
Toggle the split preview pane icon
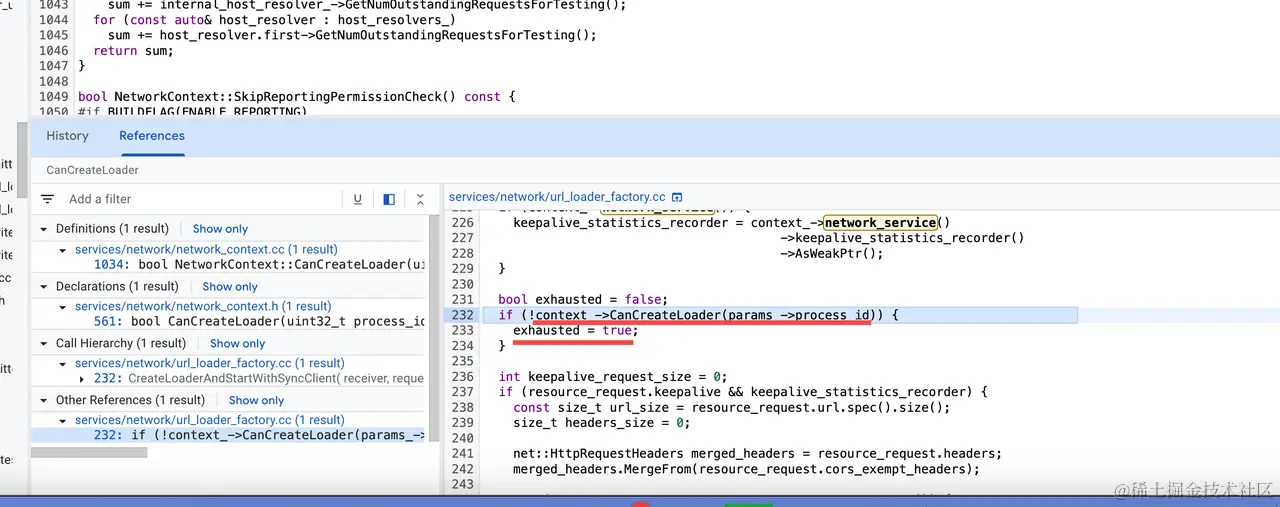(389, 199)
